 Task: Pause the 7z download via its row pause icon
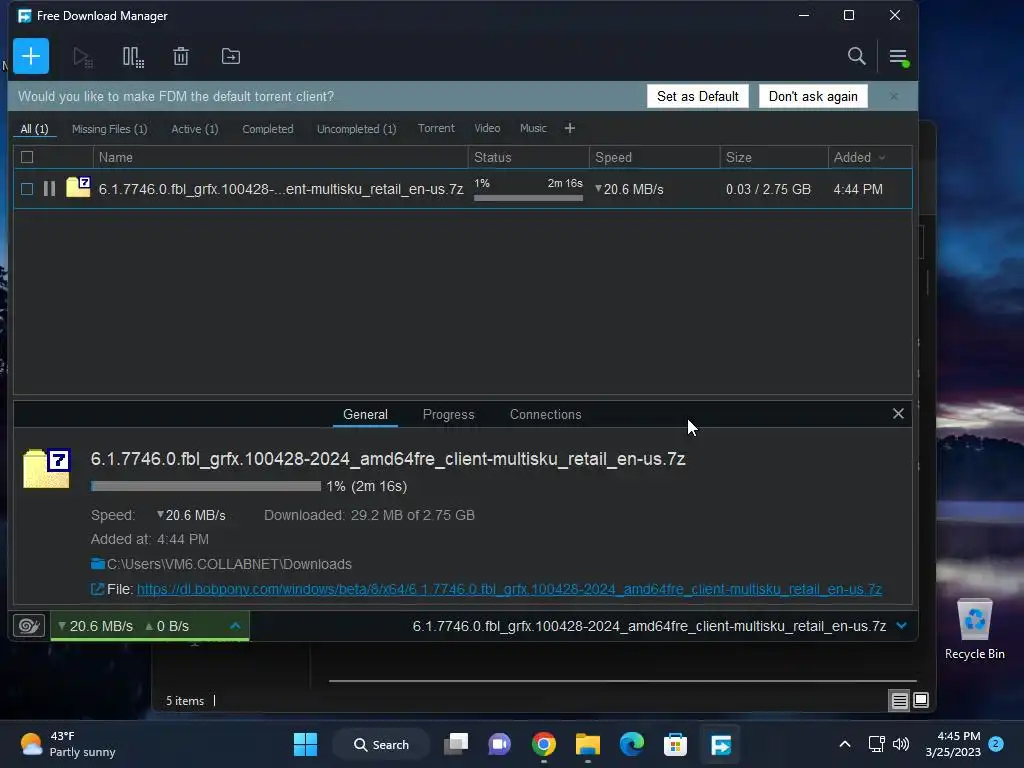point(49,189)
